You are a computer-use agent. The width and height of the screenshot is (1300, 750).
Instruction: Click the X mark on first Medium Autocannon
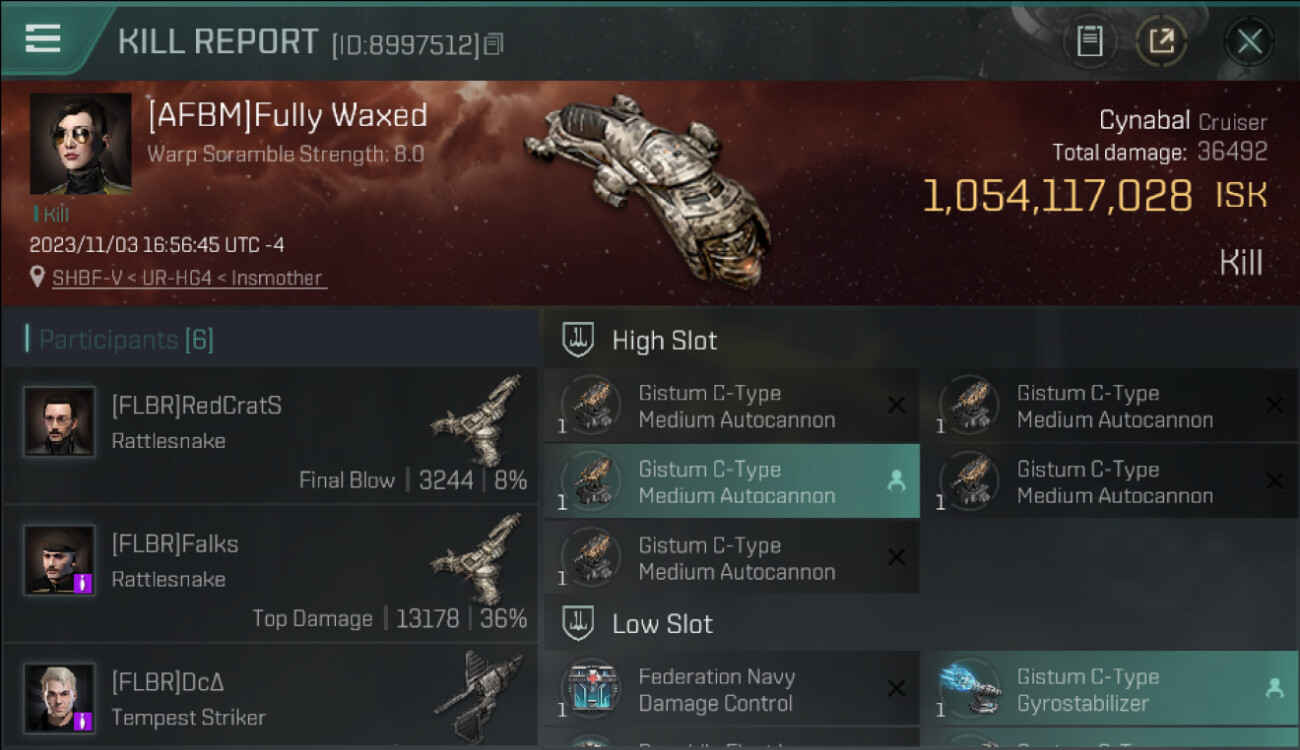896,405
